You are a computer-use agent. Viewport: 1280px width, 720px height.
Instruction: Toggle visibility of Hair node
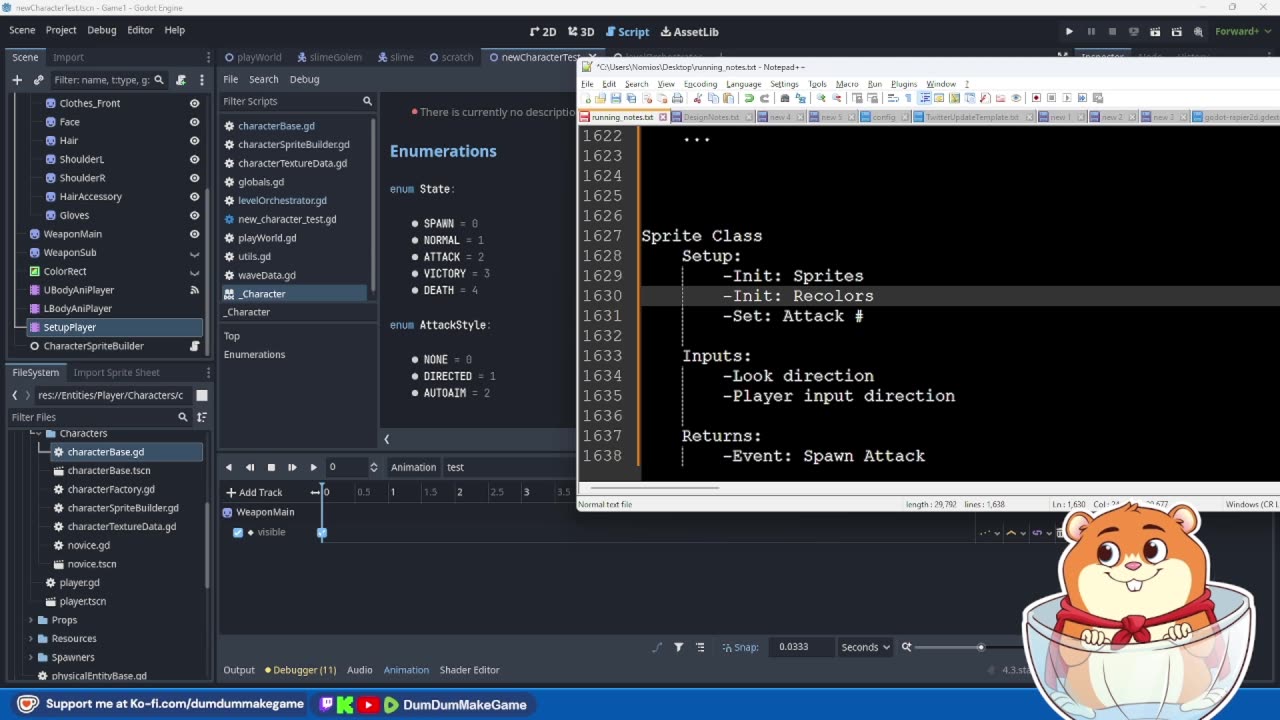[195, 141]
